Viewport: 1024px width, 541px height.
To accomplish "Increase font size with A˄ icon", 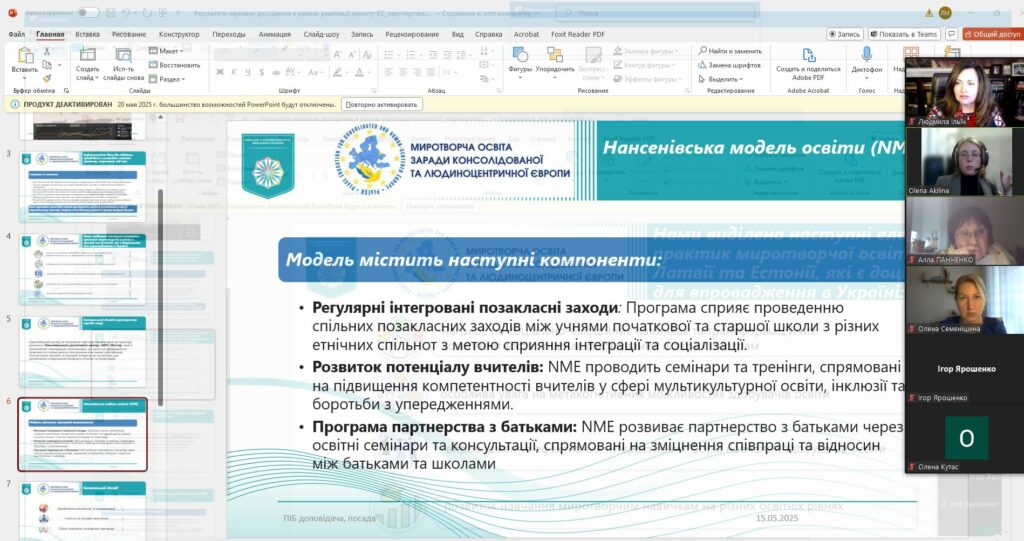I will [338, 54].
